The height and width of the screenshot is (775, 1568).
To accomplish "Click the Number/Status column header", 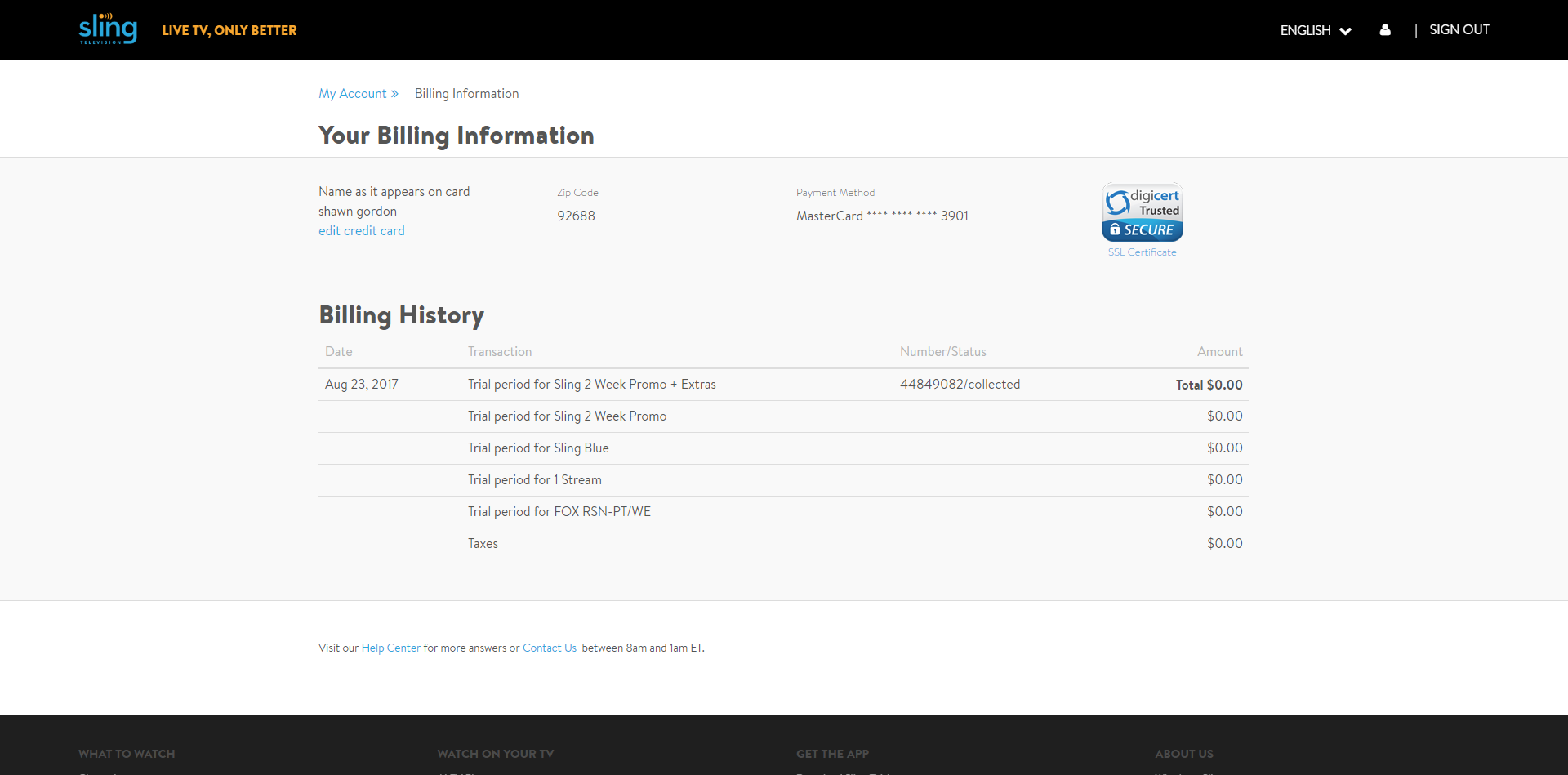I will [943, 352].
